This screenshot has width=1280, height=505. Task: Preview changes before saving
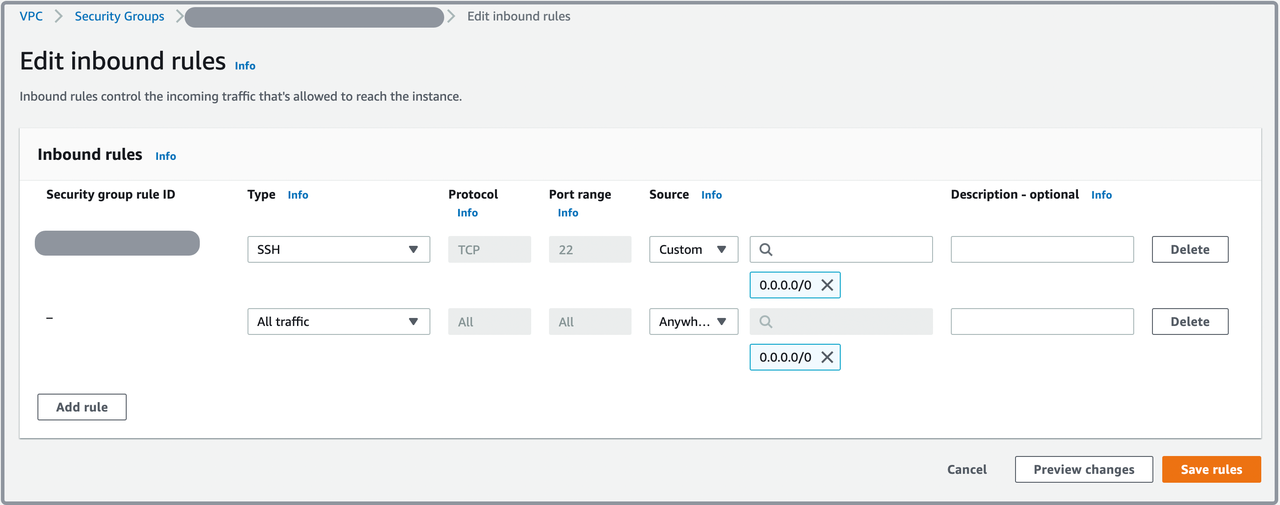click(1083, 469)
